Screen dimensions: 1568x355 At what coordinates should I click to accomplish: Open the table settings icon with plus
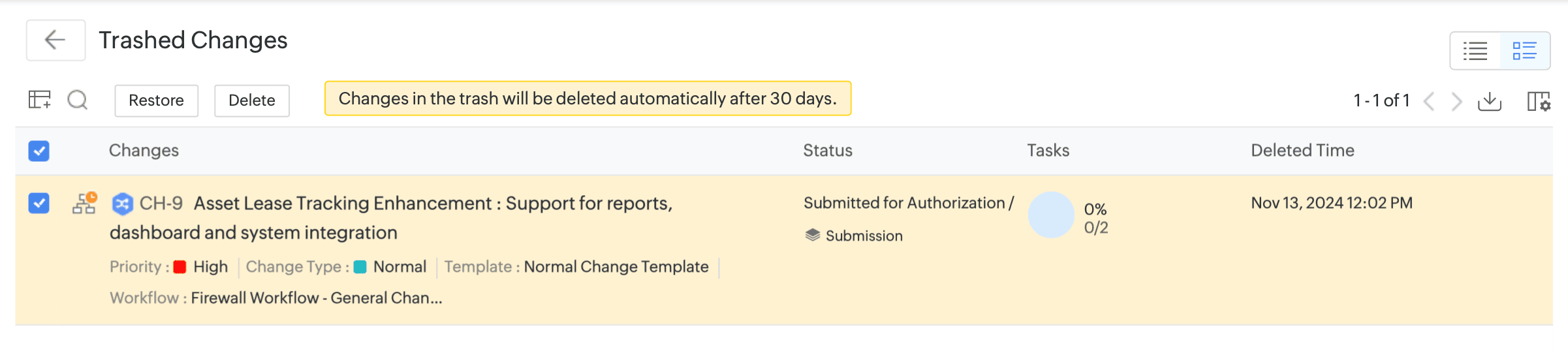(x=39, y=100)
